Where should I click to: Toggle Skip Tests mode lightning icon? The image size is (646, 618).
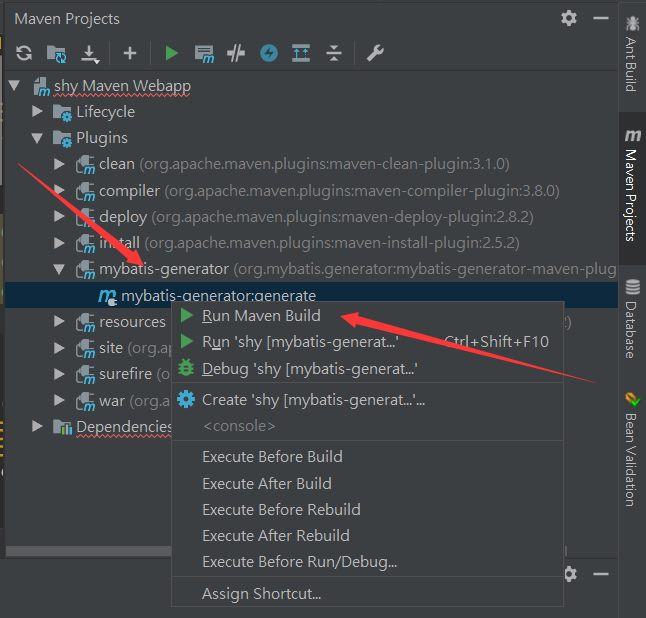[269, 53]
